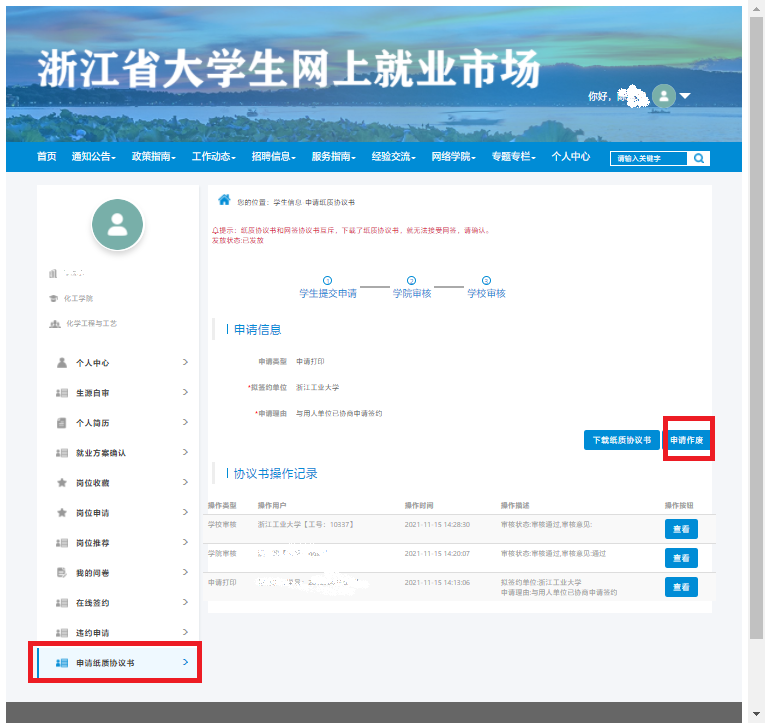Image resolution: width=765 pixels, height=723 pixels.
Task: Click the keyword search input field
Action: (x=649, y=158)
